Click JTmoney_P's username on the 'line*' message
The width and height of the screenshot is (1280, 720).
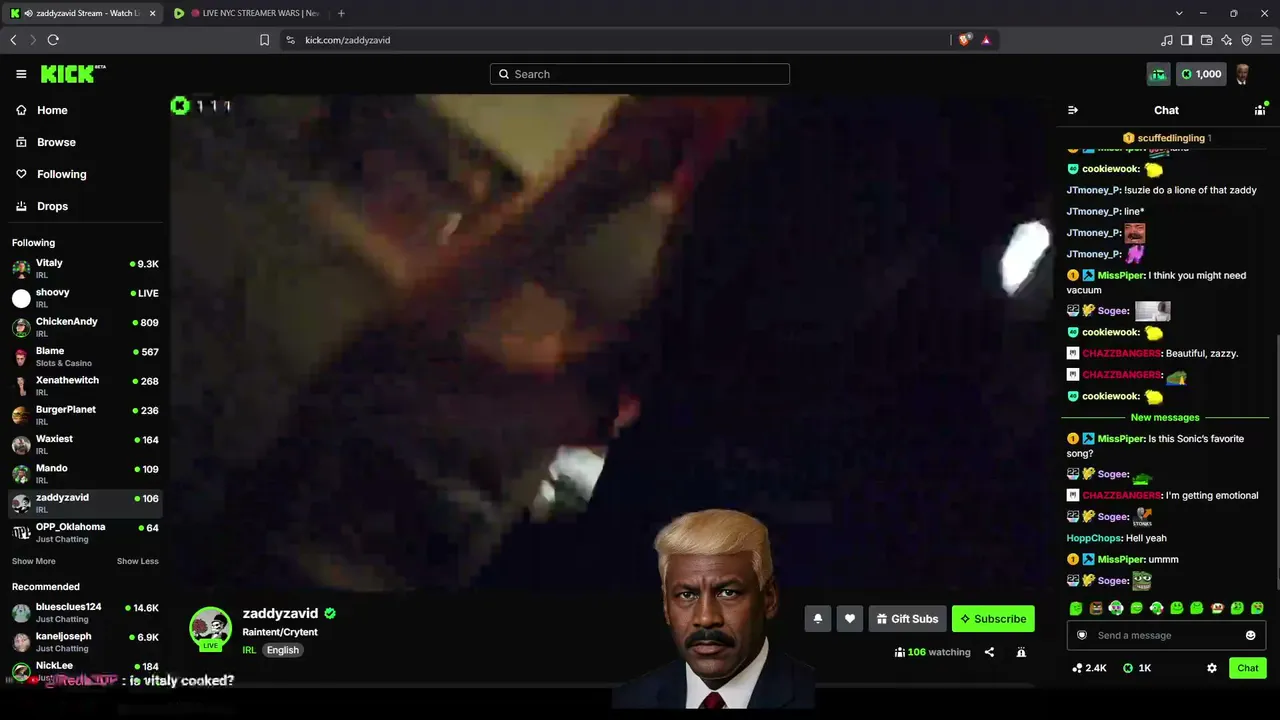pos(1094,211)
